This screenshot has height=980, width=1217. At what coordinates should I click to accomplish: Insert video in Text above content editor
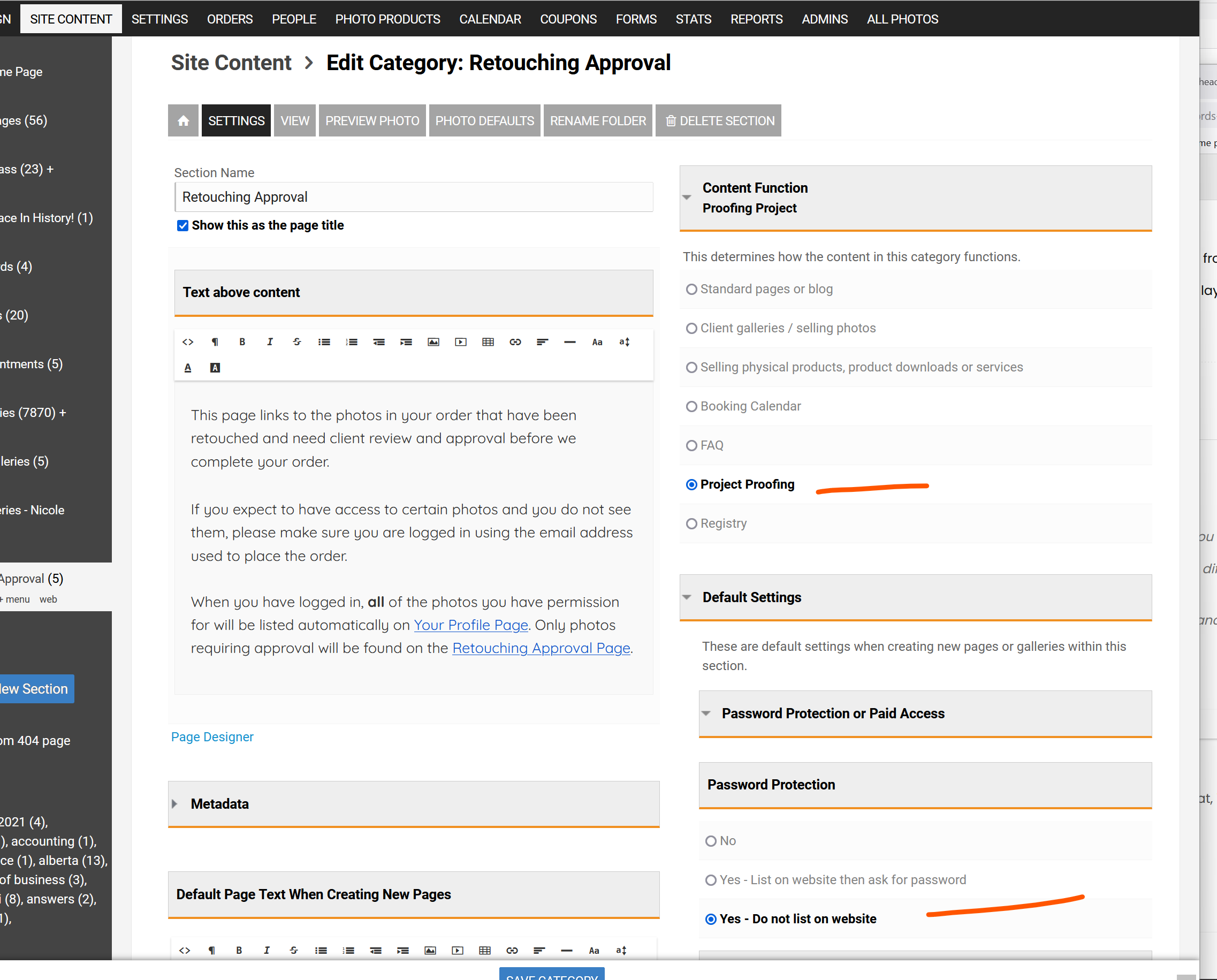pyautogui.click(x=461, y=342)
